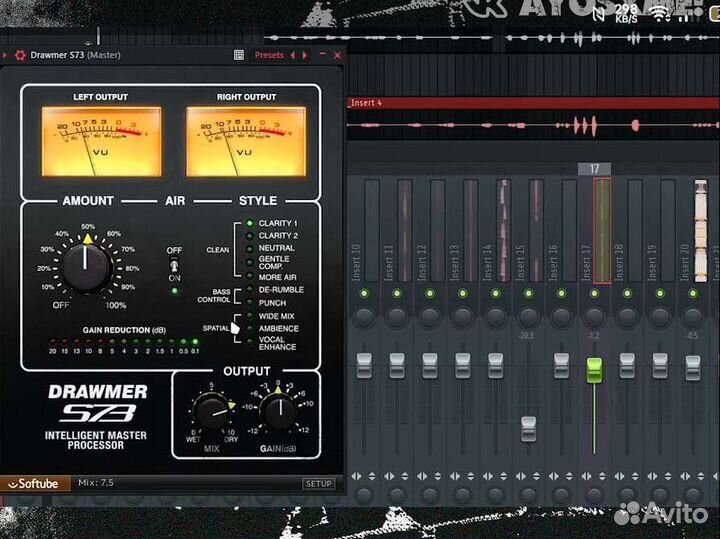The height and width of the screenshot is (539, 720).
Task: Minimize the Drawmer S73 plugin window
Action: 322,54
